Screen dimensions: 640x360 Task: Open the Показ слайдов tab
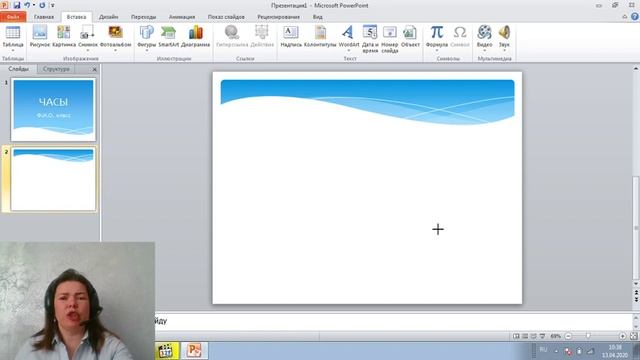pyautogui.click(x=226, y=17)
